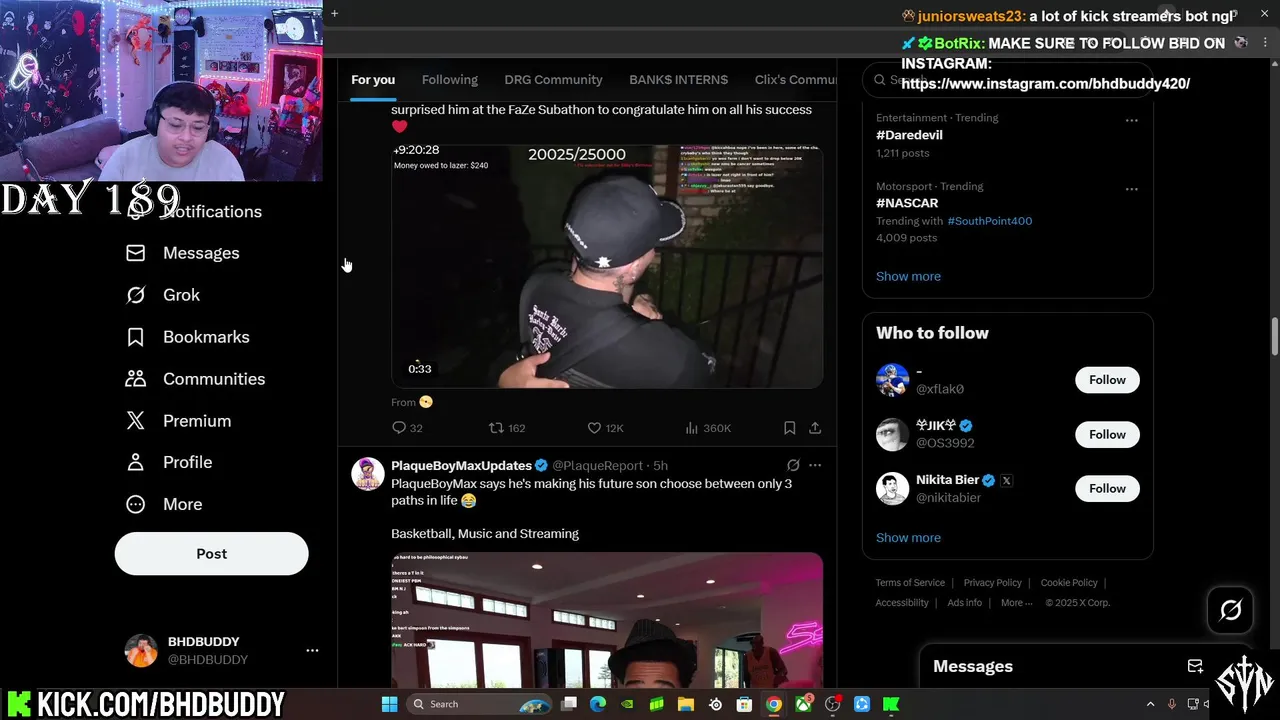Follow @xflak0

point(1107,380)
